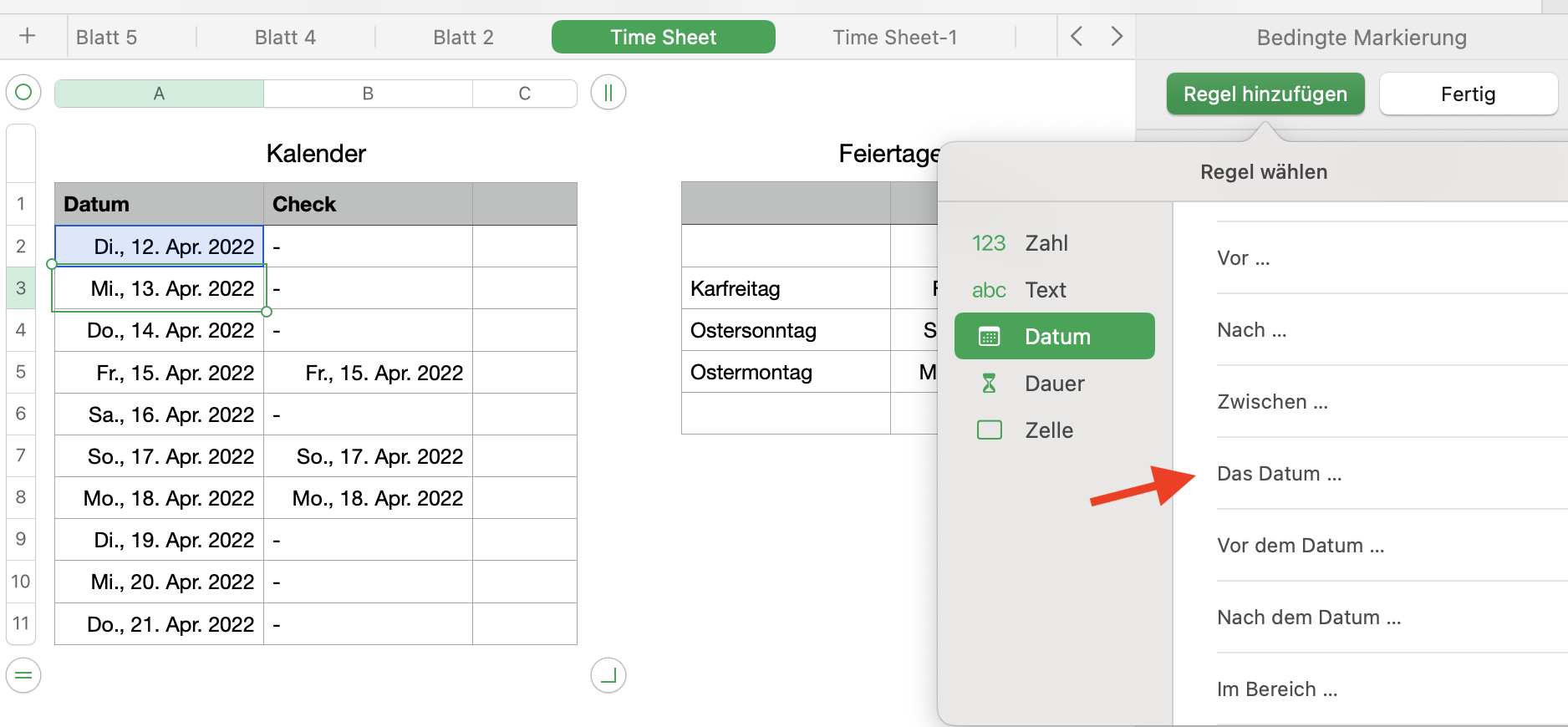
Task: Click the table select circle handle
Action: pyautogui.click(x=23, y=92)
